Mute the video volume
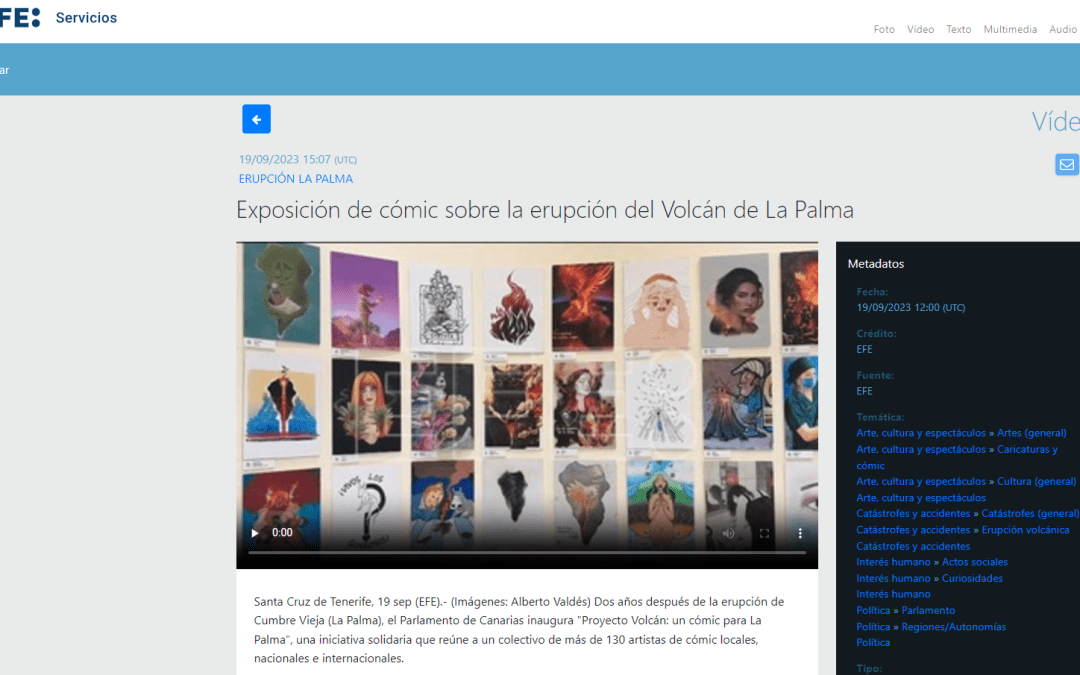The height and width of the screenshot is (675, 1080). [x=729, y=532]
